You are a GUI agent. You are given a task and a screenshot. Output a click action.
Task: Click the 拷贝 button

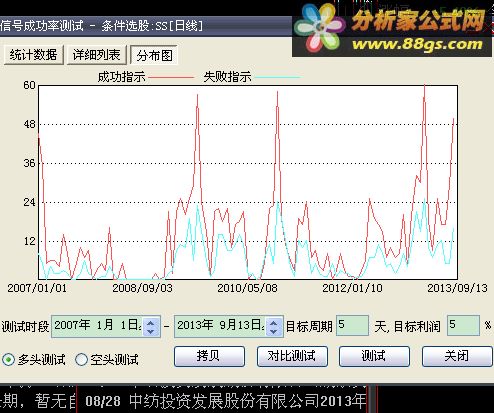click(209, 356)
